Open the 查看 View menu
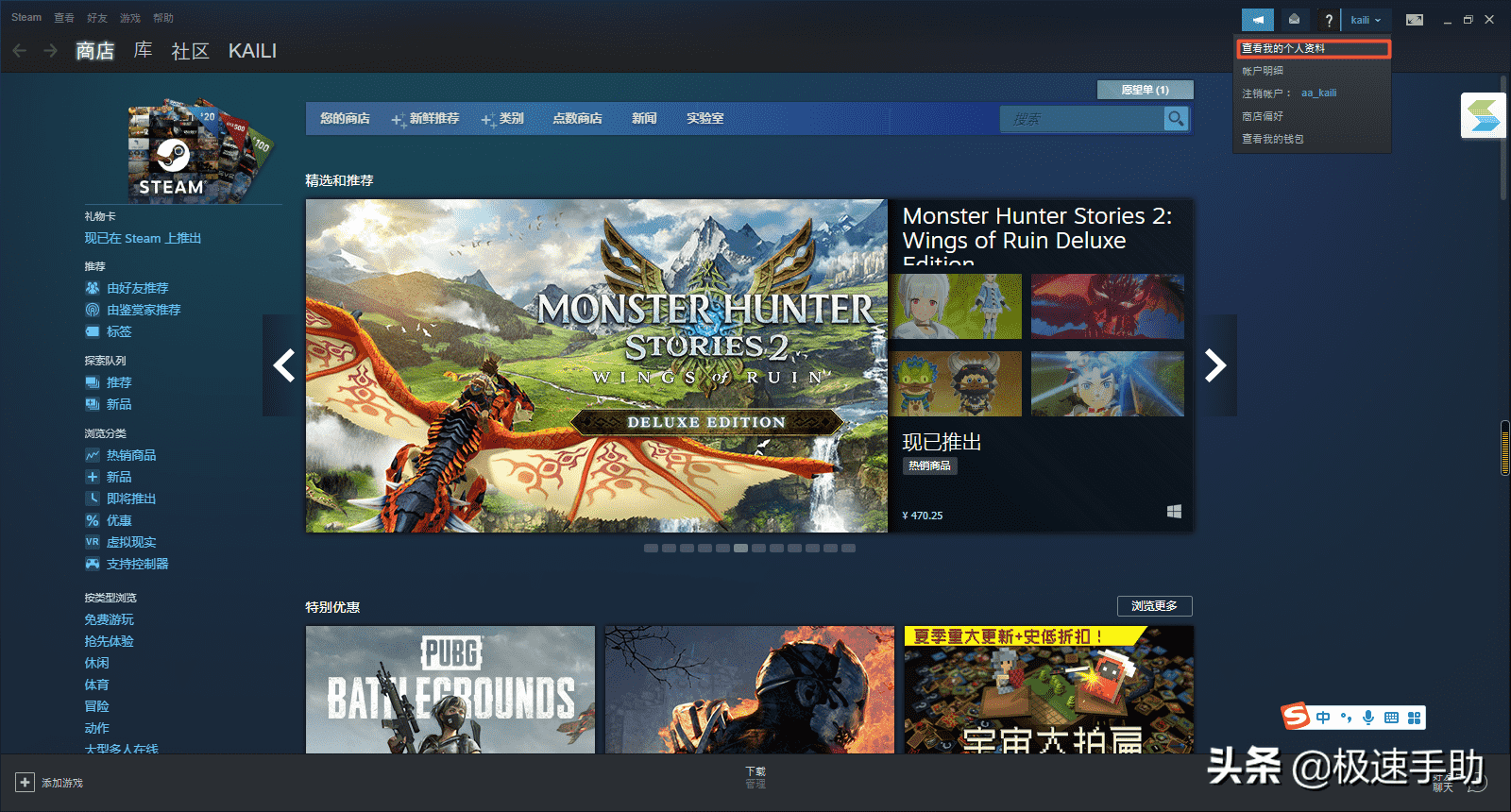 click(64, 18)
